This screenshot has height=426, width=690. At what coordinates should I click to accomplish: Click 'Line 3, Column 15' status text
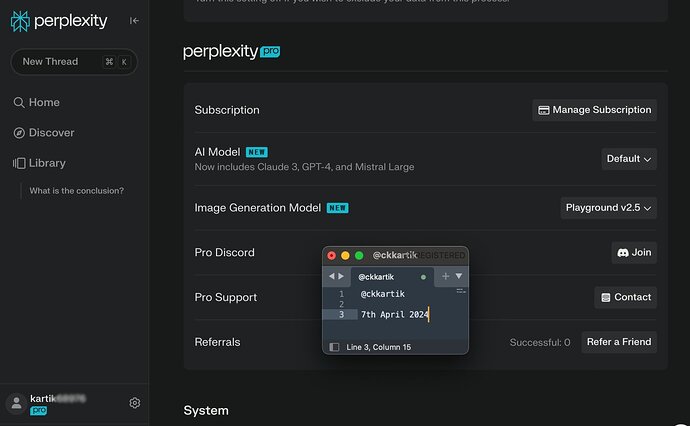378,347
